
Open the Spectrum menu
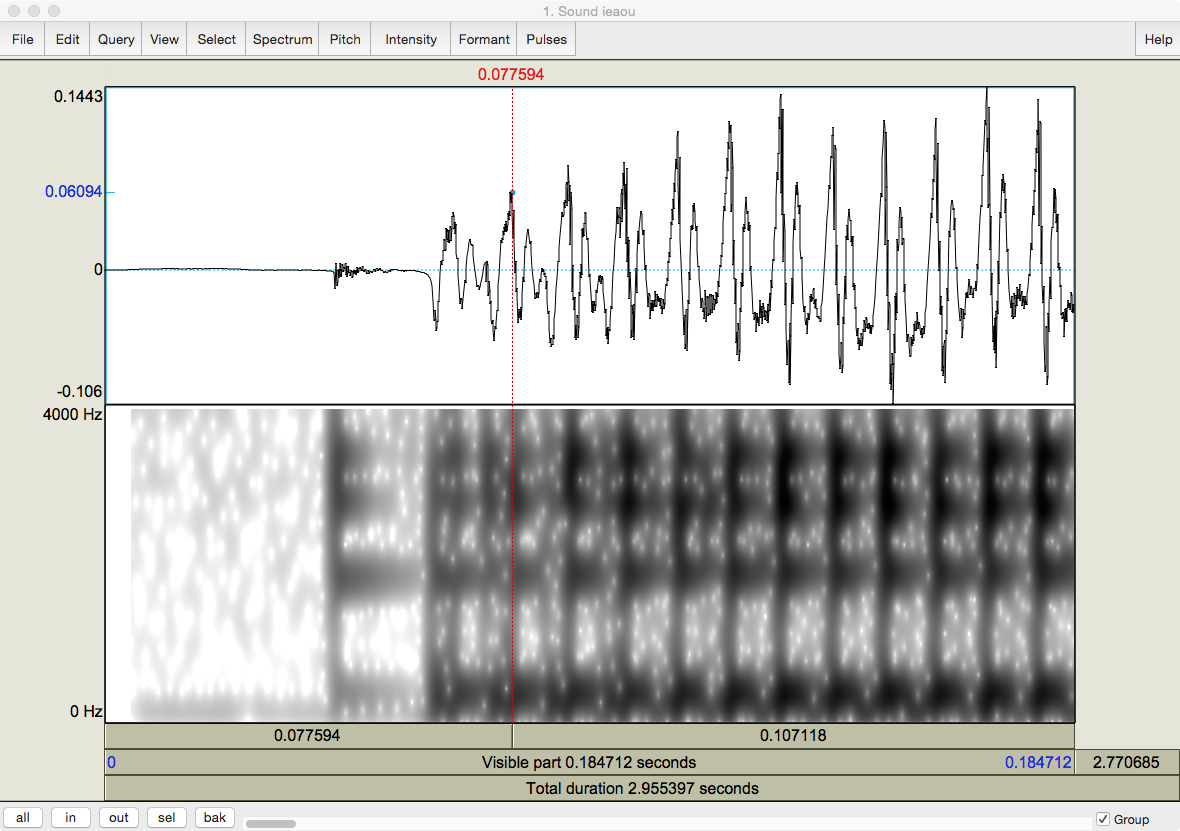point(282,39)
